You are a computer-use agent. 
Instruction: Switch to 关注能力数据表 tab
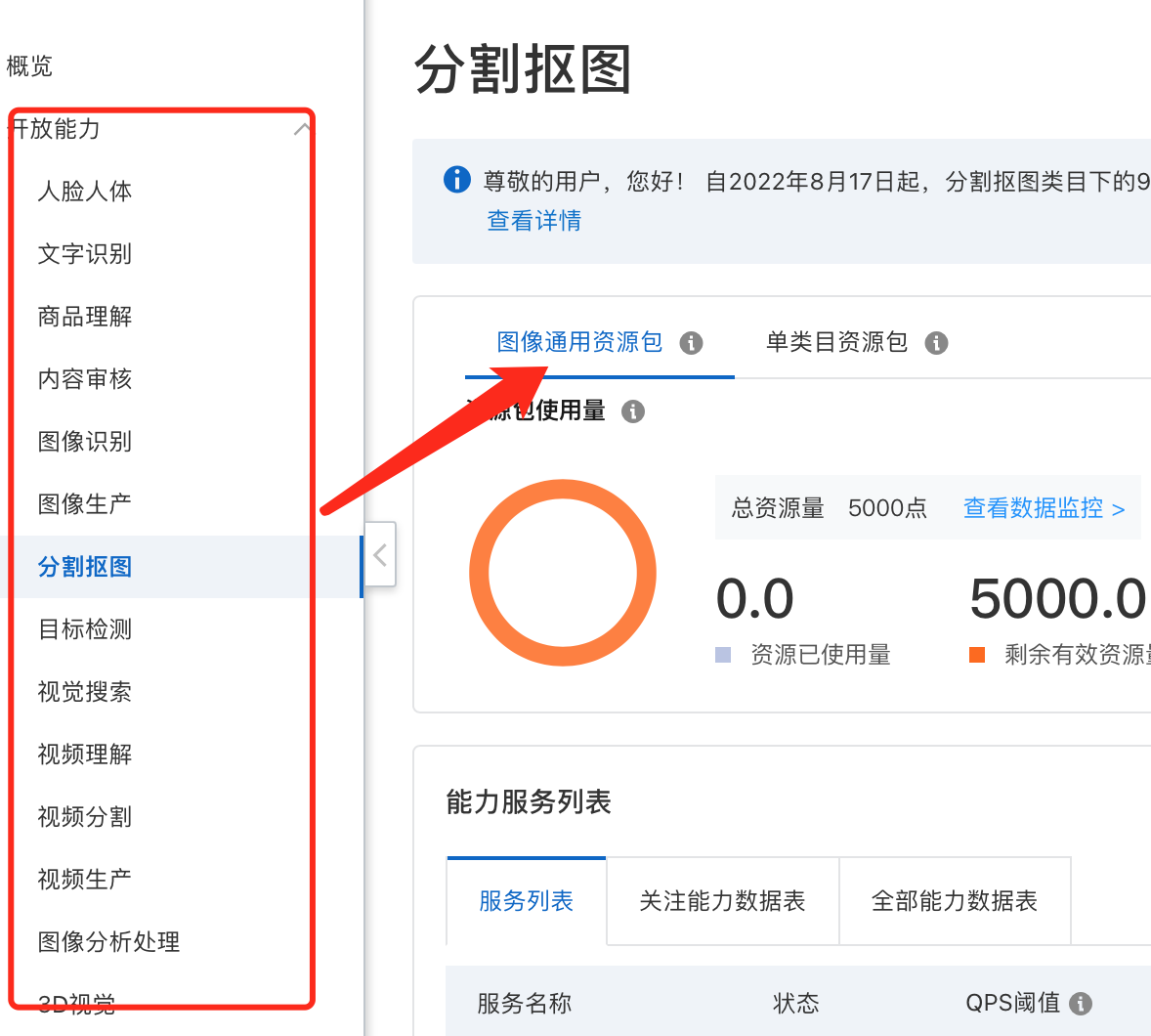coord(722,901)
